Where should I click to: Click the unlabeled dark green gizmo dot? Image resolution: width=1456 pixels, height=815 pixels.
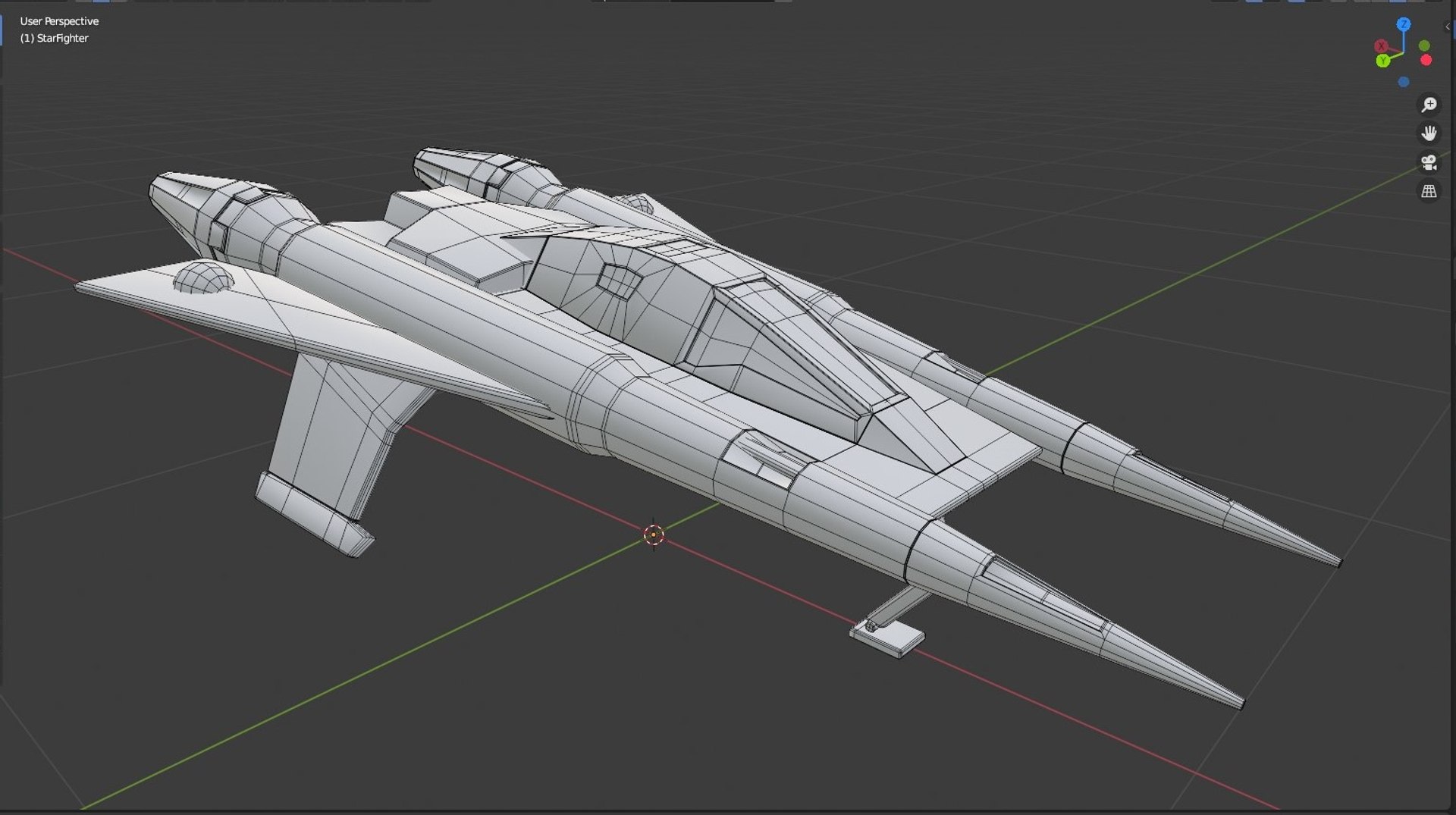(1424, 45)
